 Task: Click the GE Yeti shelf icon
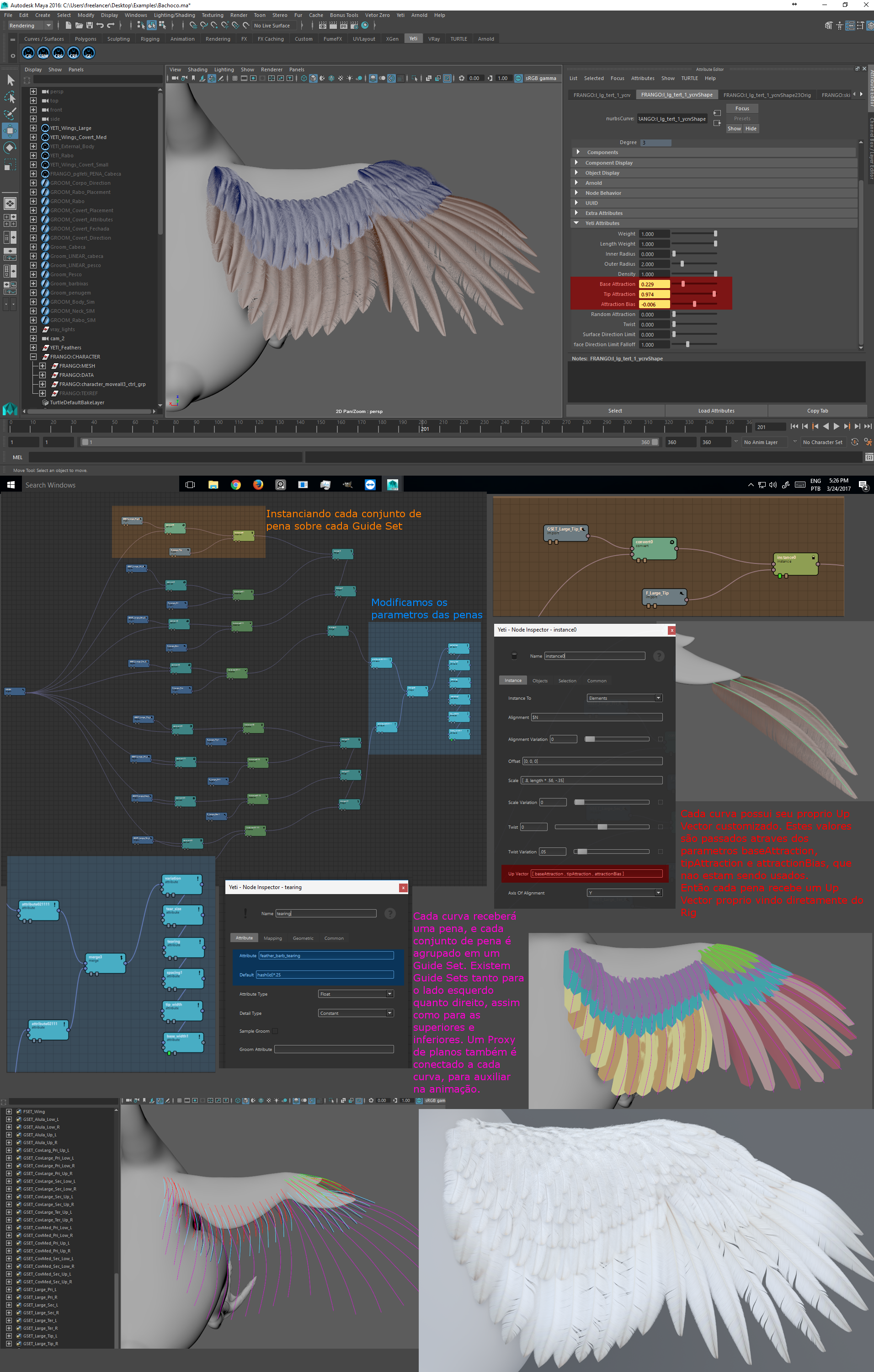click(88, 54)
